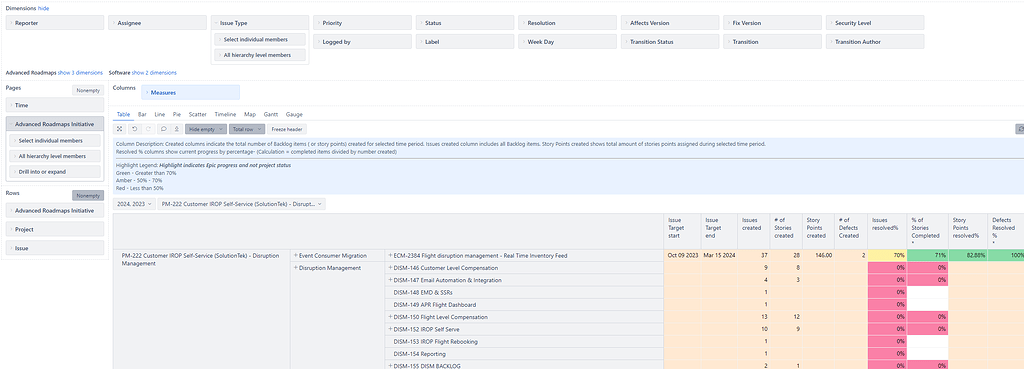Select the Transition Status dimension
This screenshot has width=1024, height=369.
670,41
